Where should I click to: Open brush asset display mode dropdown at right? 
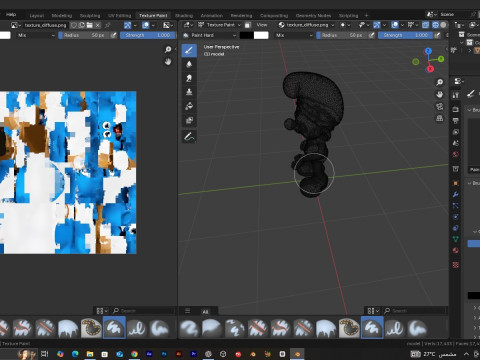coord(373,311)
